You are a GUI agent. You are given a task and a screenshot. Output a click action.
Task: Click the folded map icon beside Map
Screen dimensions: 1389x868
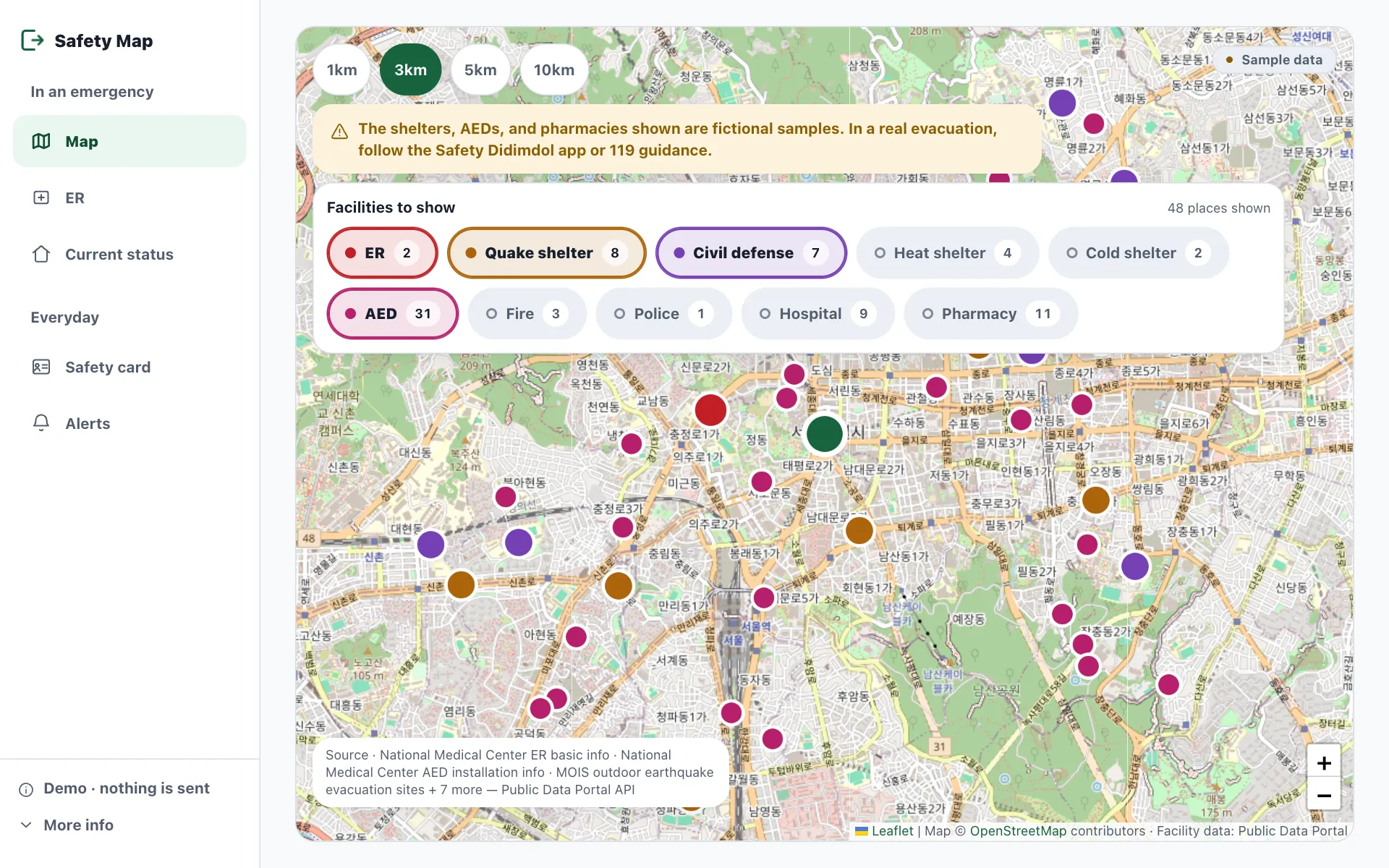coord(41,141)
